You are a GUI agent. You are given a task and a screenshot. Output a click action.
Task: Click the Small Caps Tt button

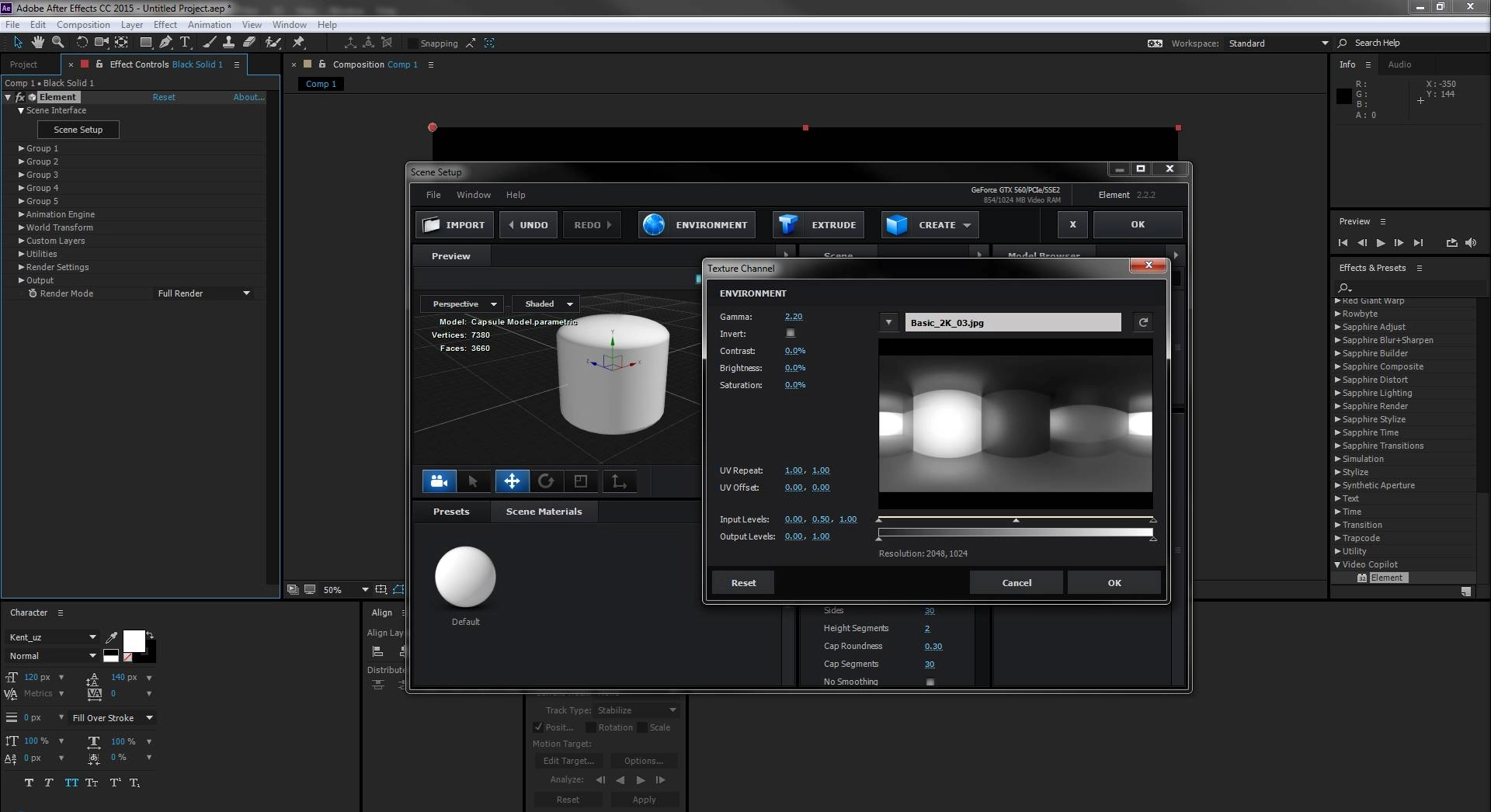[92, 783]
